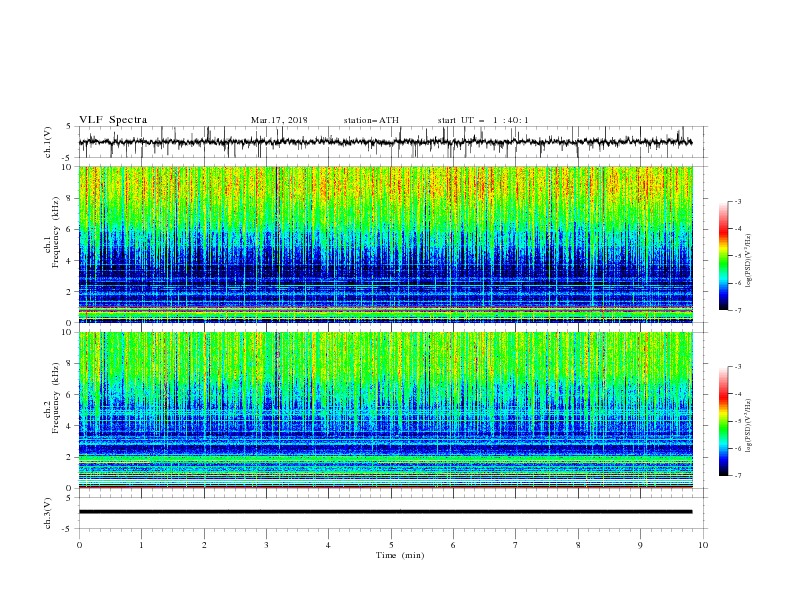Click the time axis tick label '10'
This screenshot has height=612, width=792.
pyautogui.click(x=703, y=545)
